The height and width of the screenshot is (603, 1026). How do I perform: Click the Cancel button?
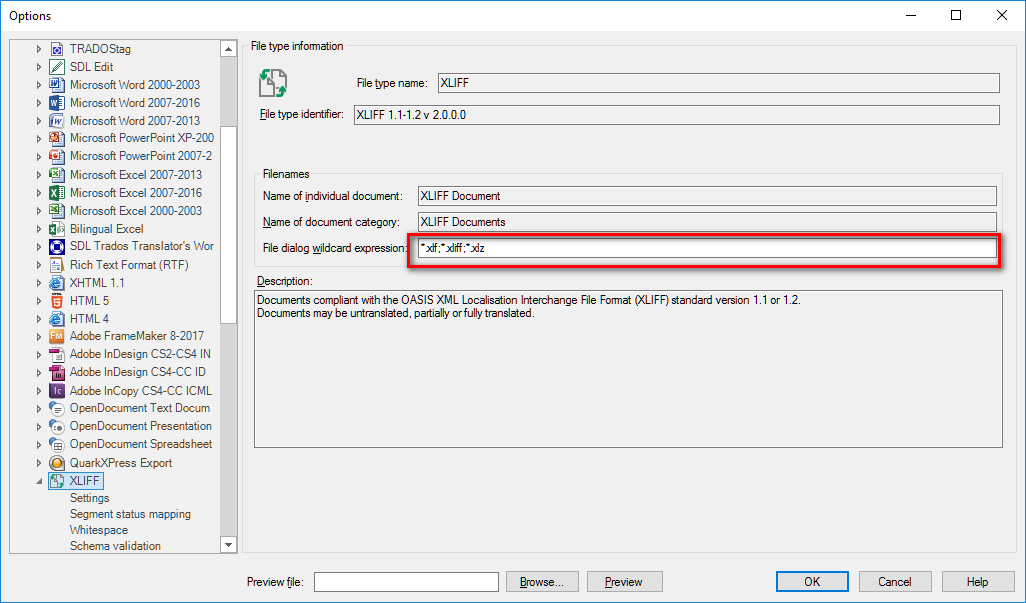(x=894, y=581)
